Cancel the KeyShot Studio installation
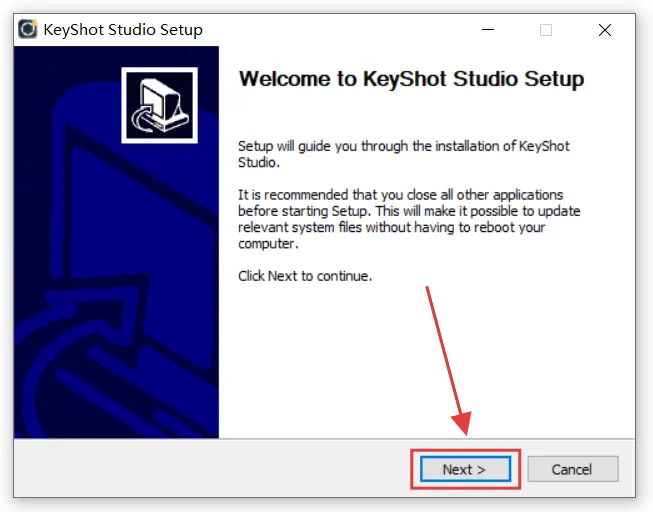The height and width of the screenshot is (512, 653). (x=572, y=469)
